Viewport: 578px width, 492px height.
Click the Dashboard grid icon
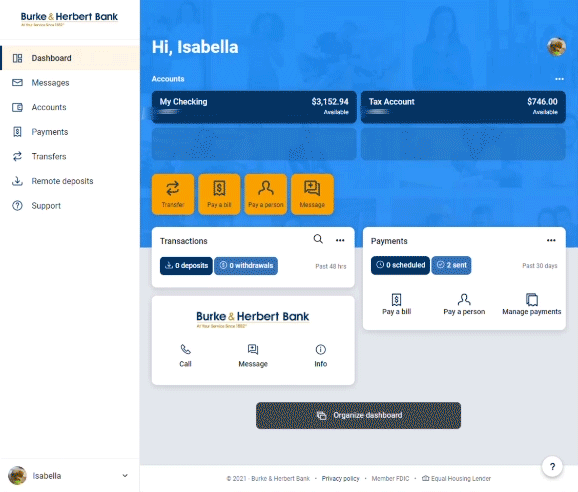tap(17, 58)
